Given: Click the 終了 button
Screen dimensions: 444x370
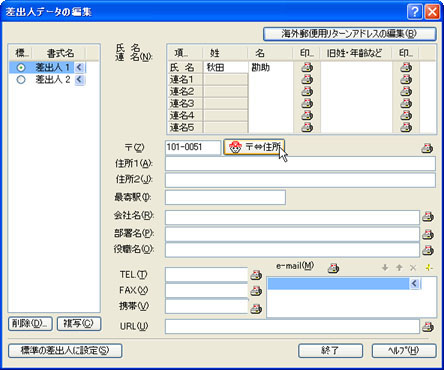Looking at the screenshot, I should tap(330, 351).
